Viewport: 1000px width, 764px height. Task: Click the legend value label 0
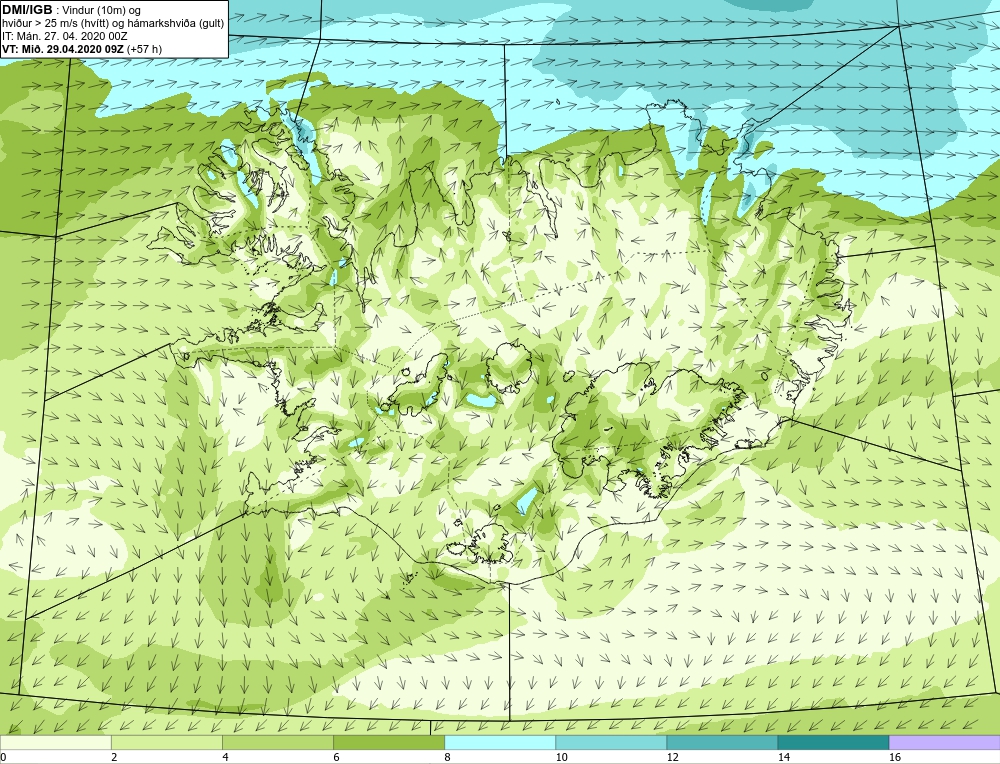(4, 757)
